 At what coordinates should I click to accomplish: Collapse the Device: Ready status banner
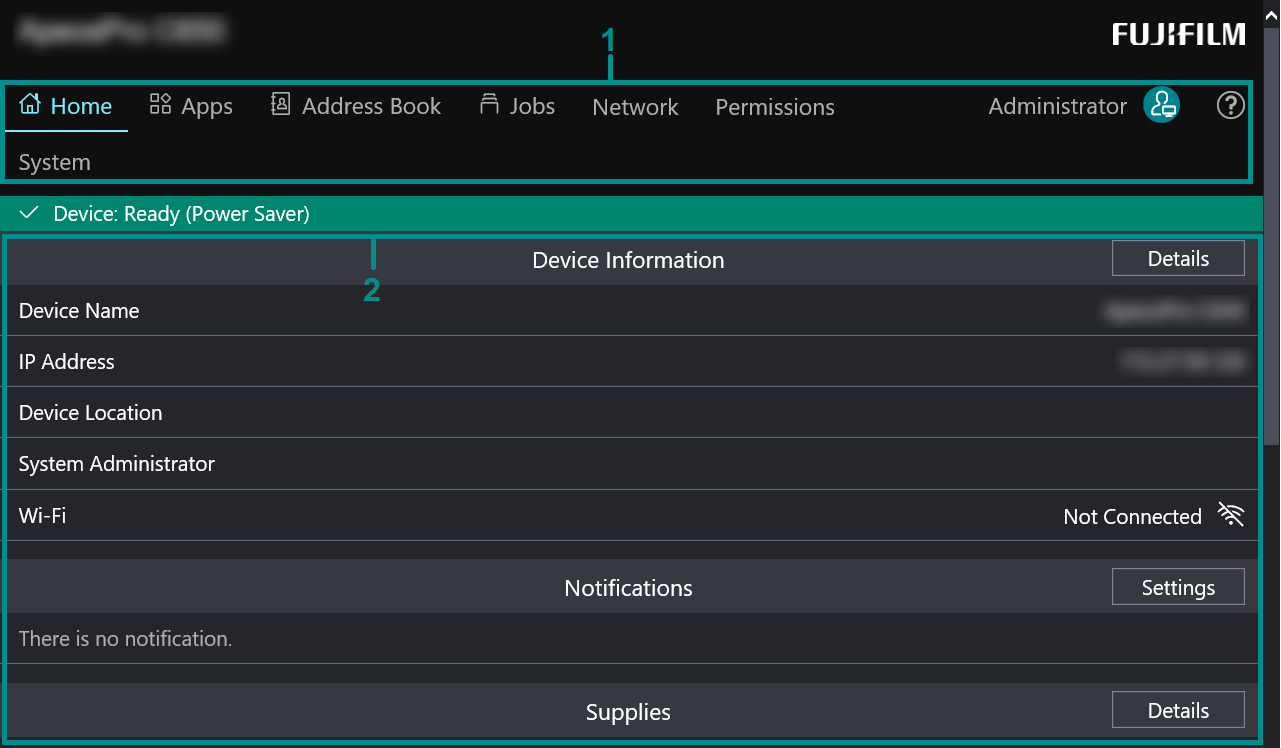pyautogui.click(x=29, y=213)
